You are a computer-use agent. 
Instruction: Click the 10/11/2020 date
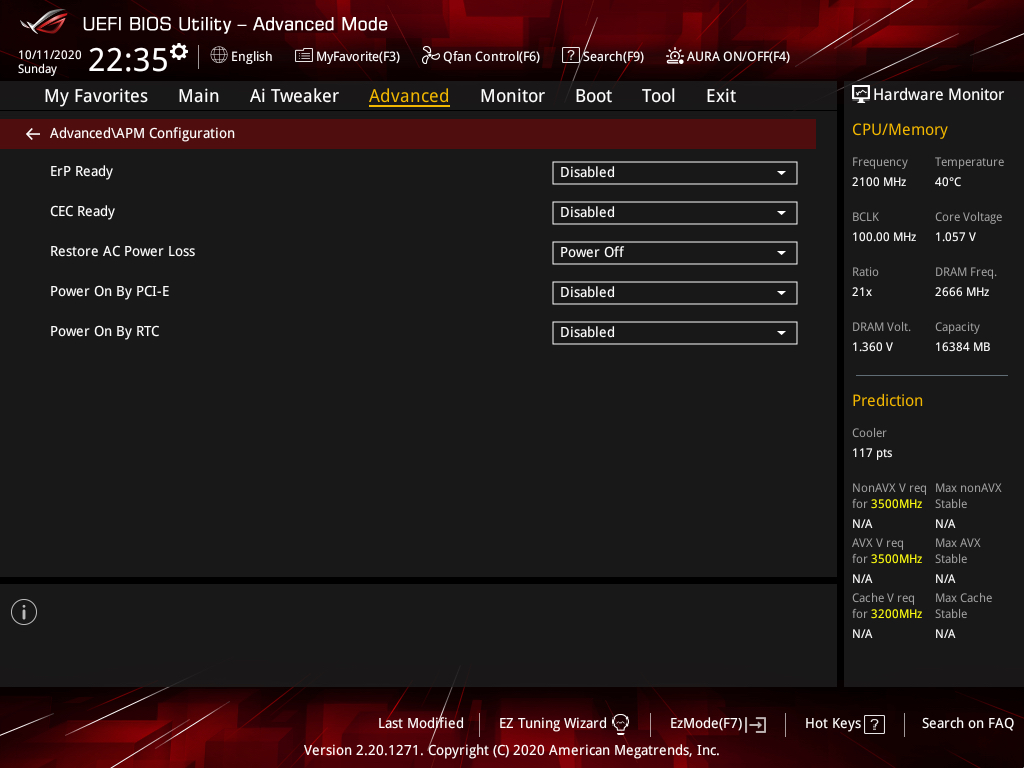pyautogui.click(x=50, y=55)
